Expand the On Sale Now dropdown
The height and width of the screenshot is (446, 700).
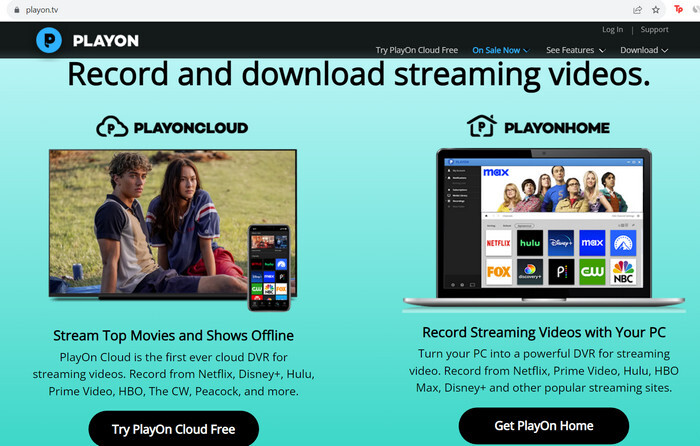tap(500, 50)
